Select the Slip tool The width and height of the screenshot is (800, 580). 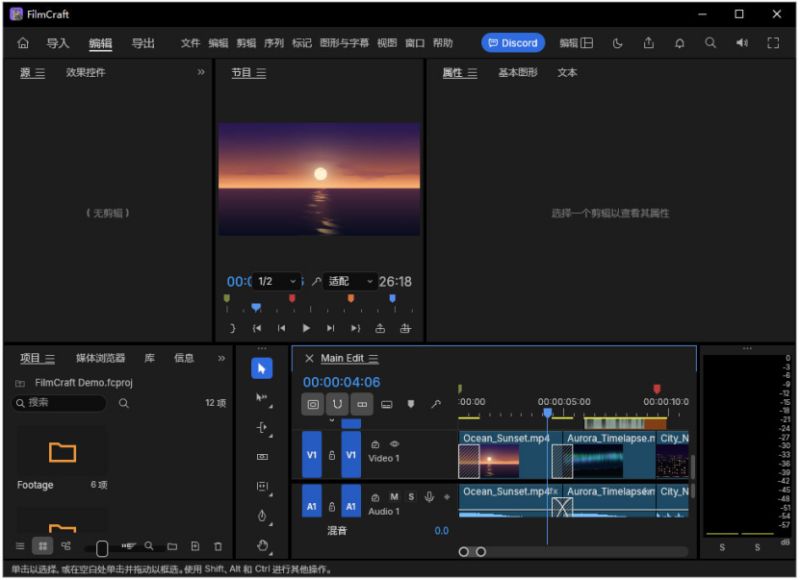click(x=262, y=487)
